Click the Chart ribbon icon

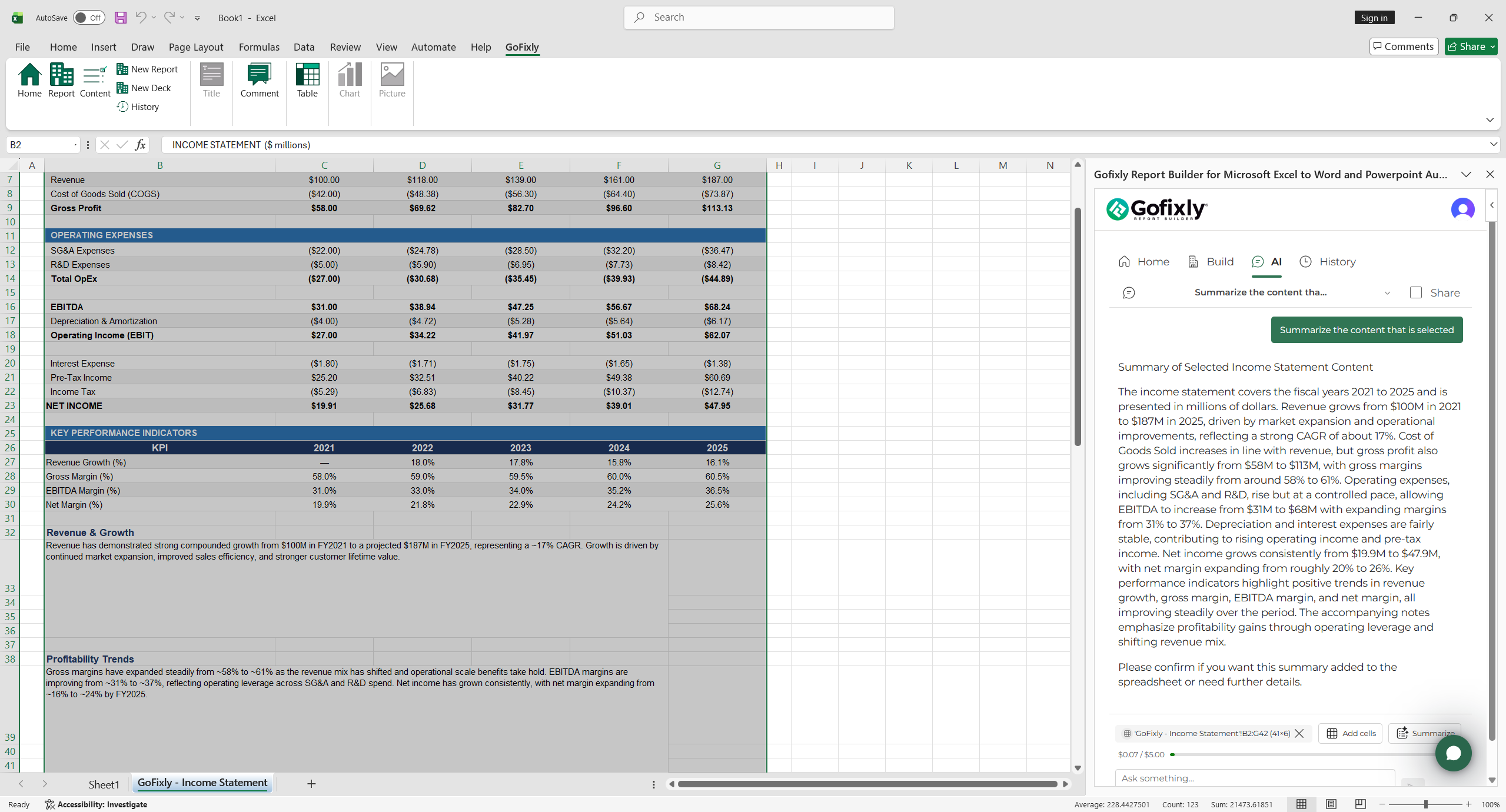(350, 80)
